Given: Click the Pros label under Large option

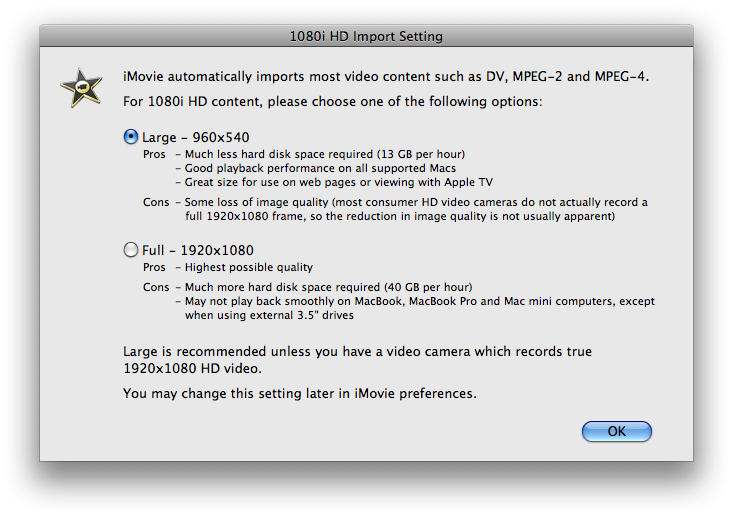Looking at the screenshot, I should [154, 154].
